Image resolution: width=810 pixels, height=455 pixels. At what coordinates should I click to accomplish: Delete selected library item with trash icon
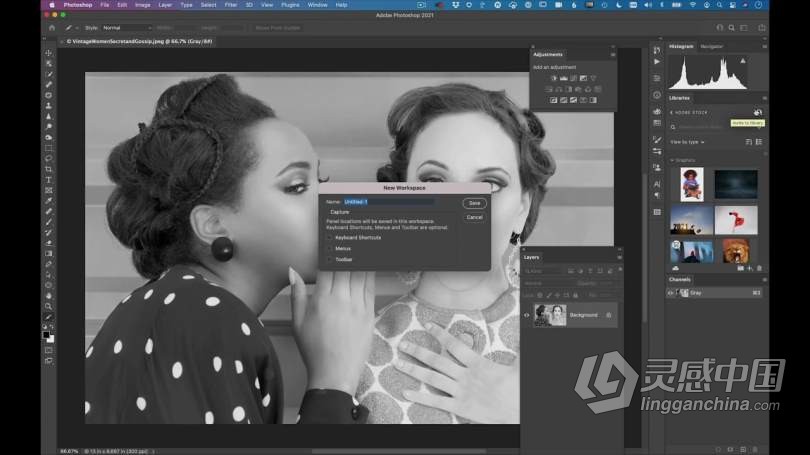759,269
